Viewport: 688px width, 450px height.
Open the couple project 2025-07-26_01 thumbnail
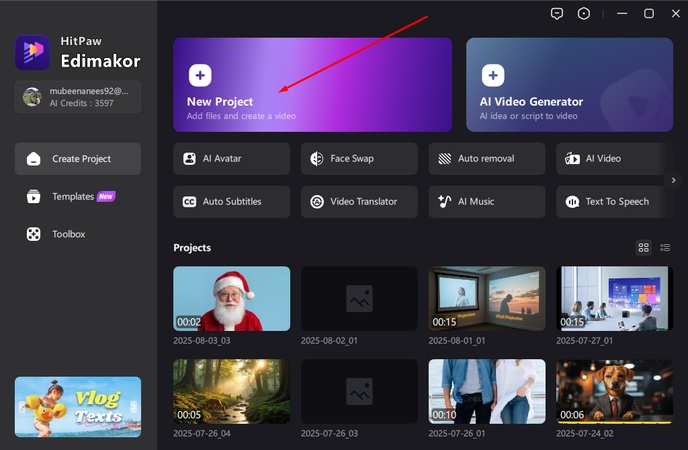(x=487, y=392)
